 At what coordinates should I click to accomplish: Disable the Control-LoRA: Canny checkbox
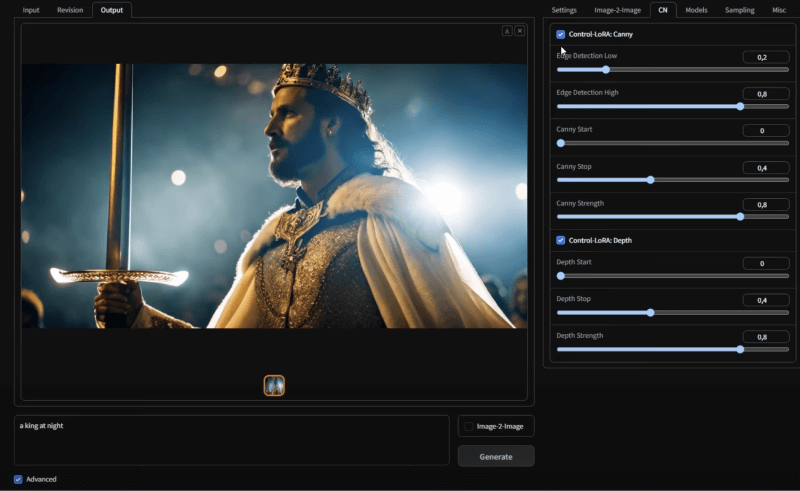coord(561,34)
